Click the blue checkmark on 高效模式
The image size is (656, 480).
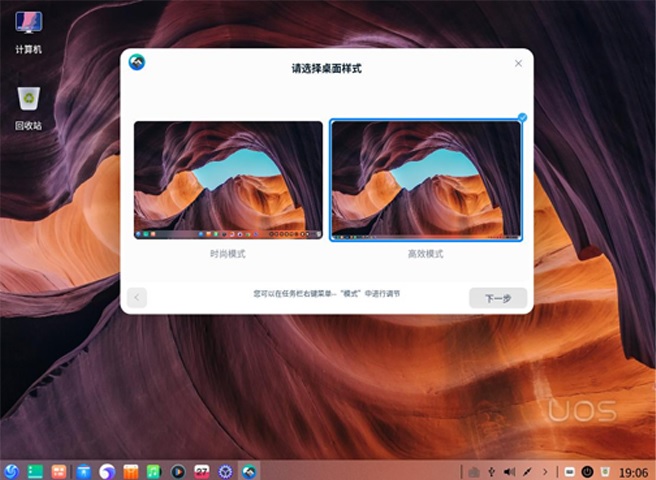point(522,118)
